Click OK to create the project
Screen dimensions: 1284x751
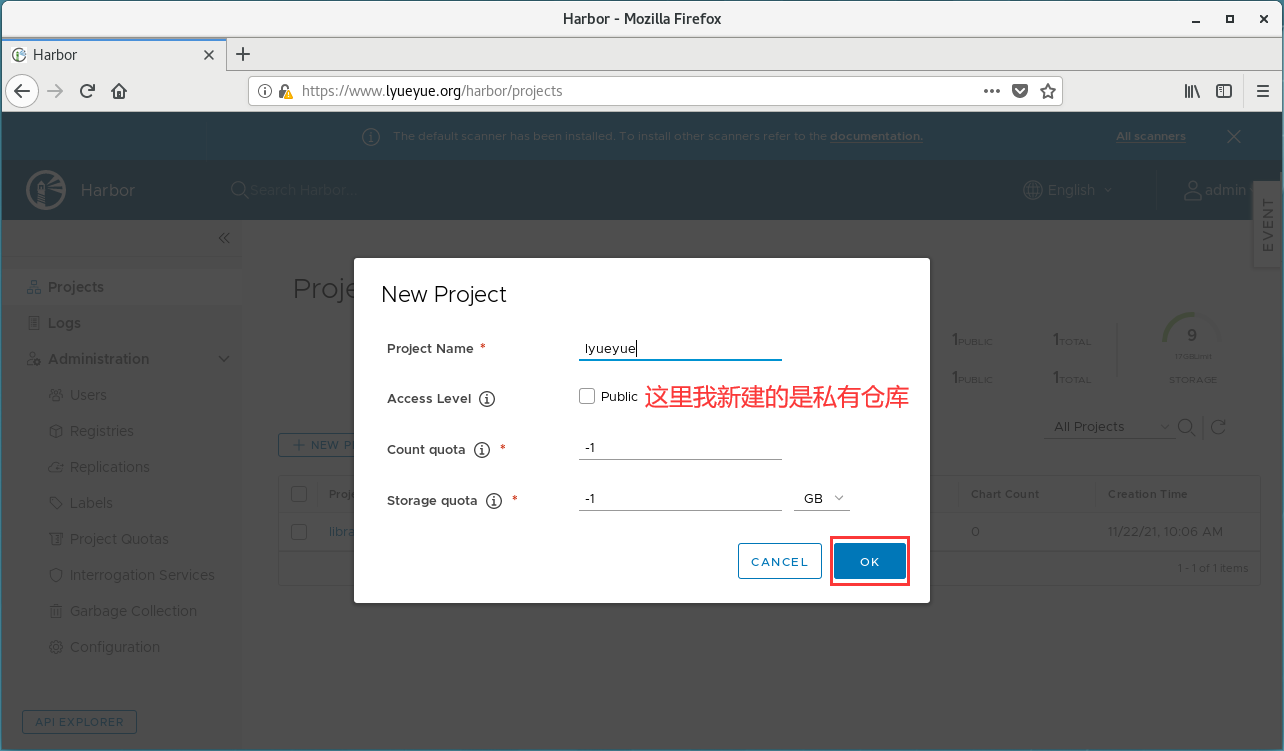870,562
